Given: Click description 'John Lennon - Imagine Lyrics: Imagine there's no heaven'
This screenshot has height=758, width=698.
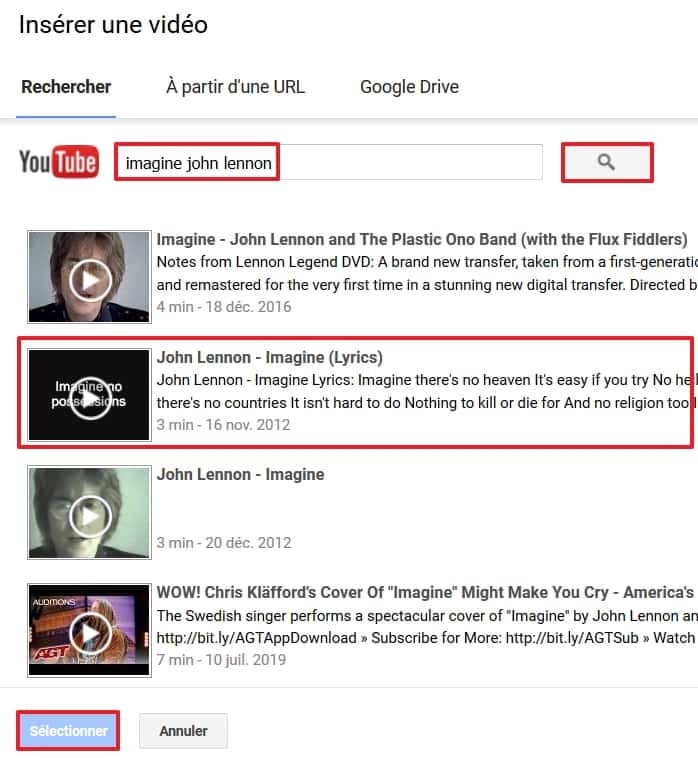Looking at the screenshot, I should [x=427, y=380].
